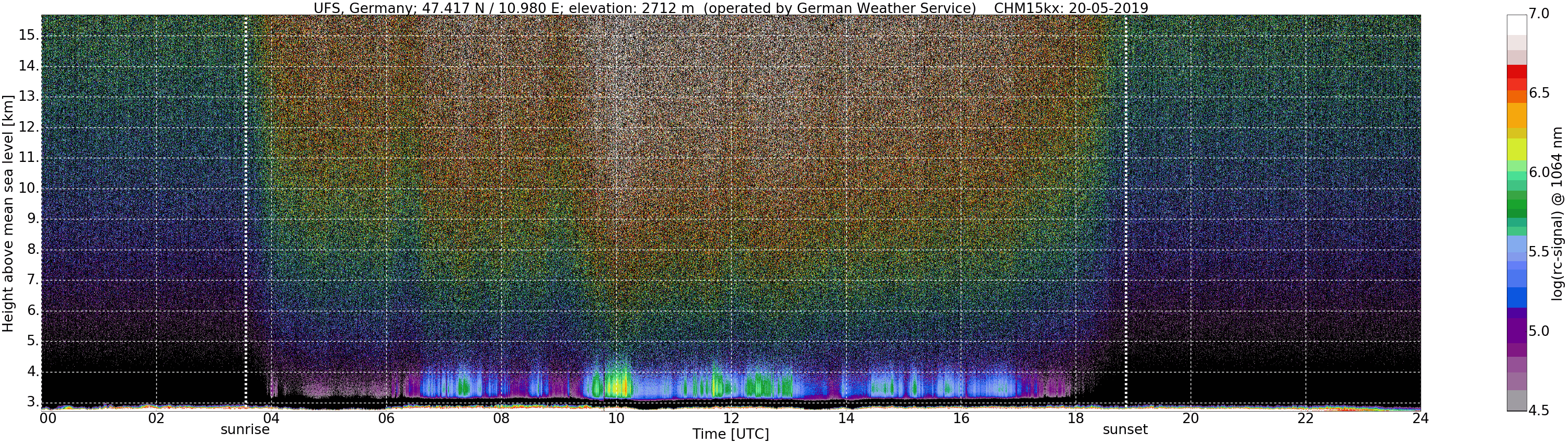Screen dimensions: 1568x444
Task: Click the dark green swatch on the colorbar
Action: coord(1516,213)
